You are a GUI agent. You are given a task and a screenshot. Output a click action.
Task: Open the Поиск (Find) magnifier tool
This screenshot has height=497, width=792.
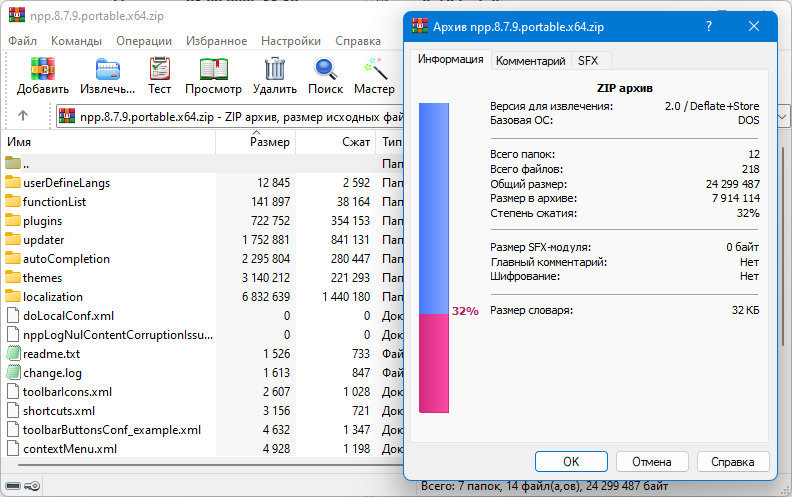(325, 69)
